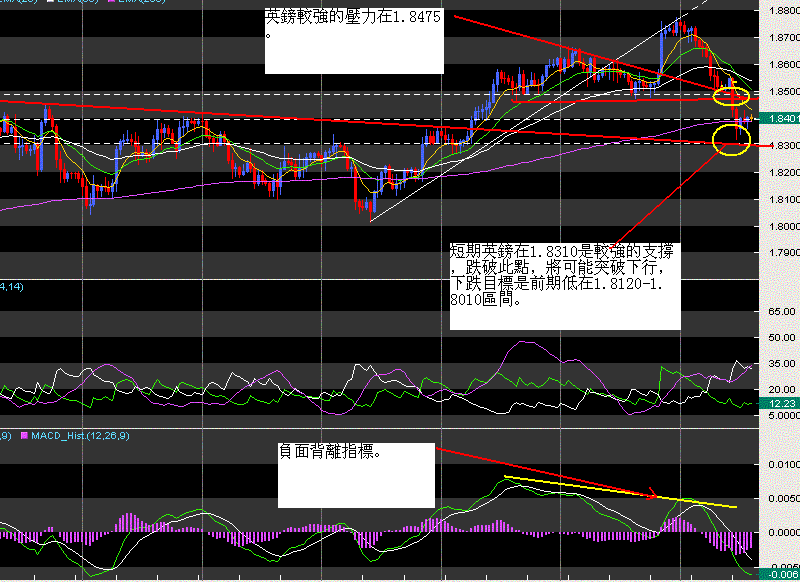Click the 20.00 indicator scale label
800x582 pixels.
click(x=782, y=390)
